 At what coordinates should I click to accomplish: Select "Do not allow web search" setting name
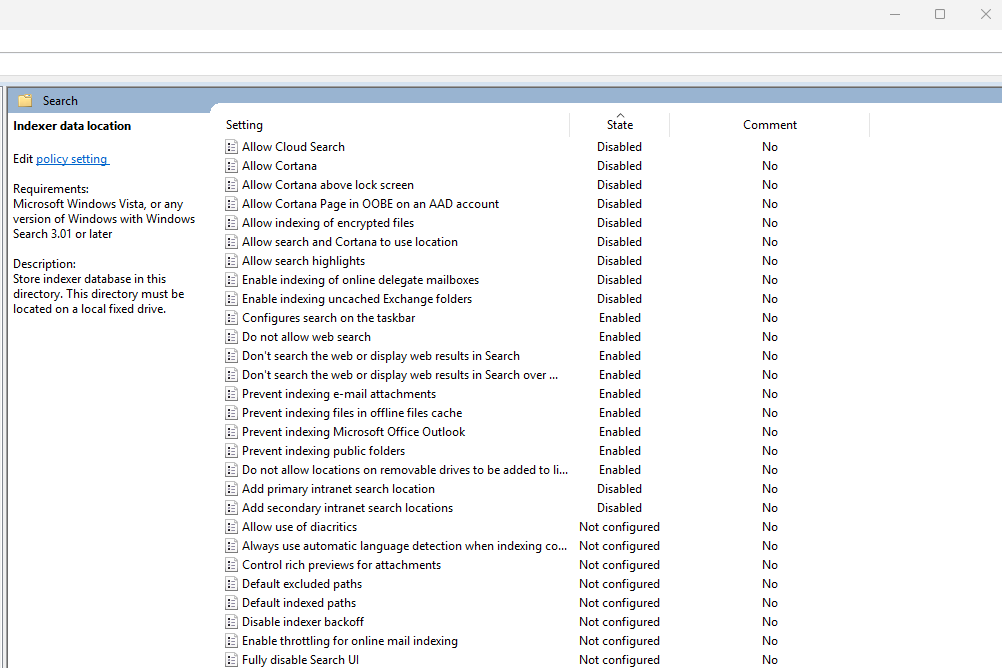coord(306,337)
